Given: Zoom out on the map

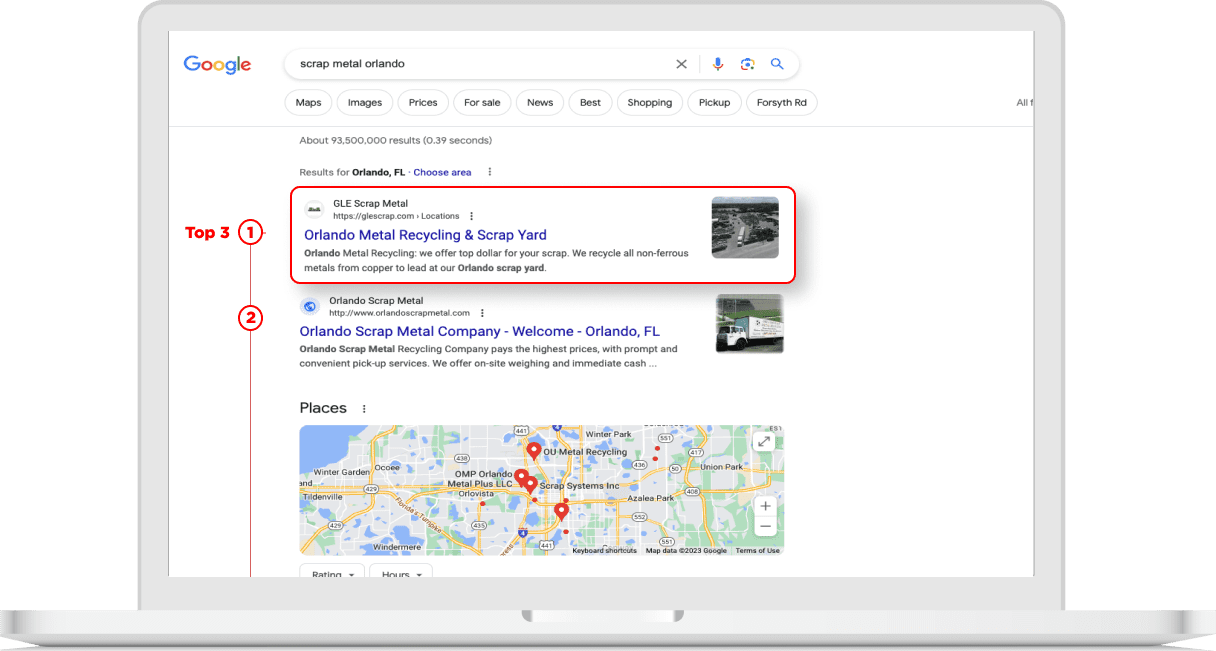Looking at the screenshot, I should point(765,526).
